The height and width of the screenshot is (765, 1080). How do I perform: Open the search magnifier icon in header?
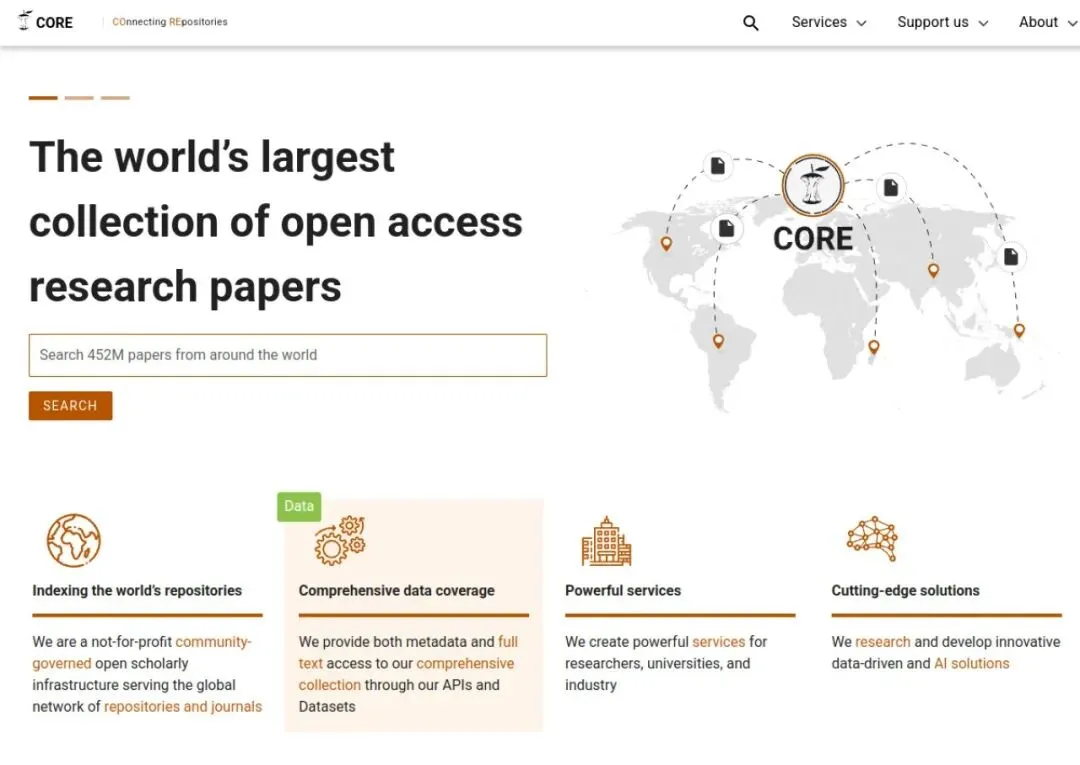pos(751,23)
